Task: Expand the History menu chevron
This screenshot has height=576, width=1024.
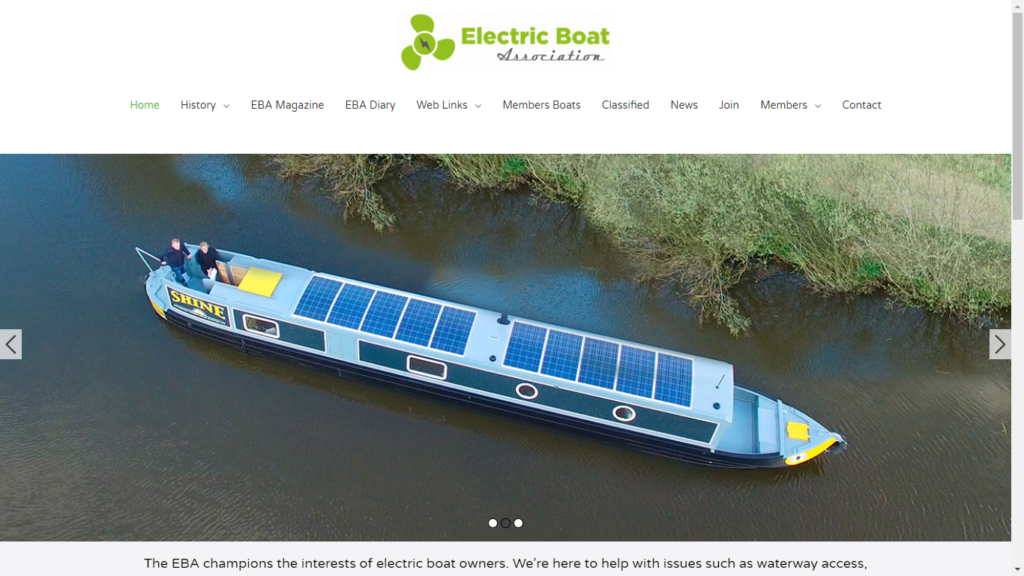Action: point(227,106)
